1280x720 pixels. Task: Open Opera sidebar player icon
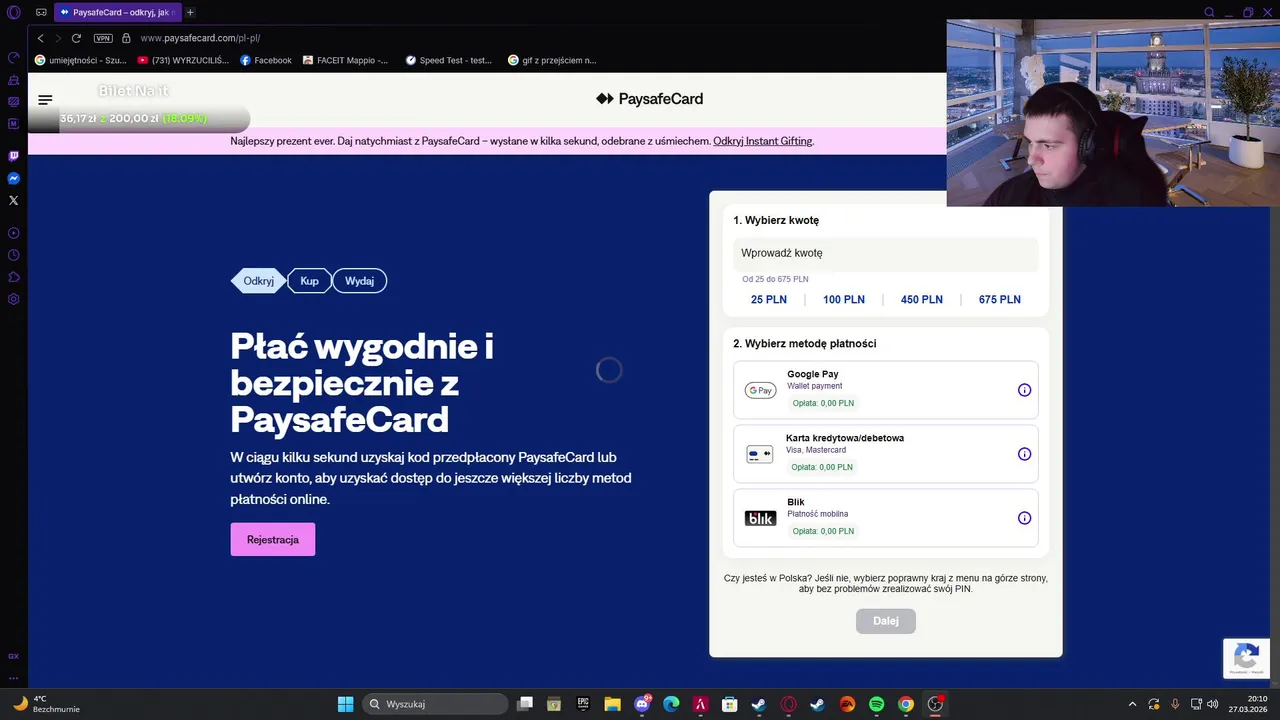click(x=14, y=233)
